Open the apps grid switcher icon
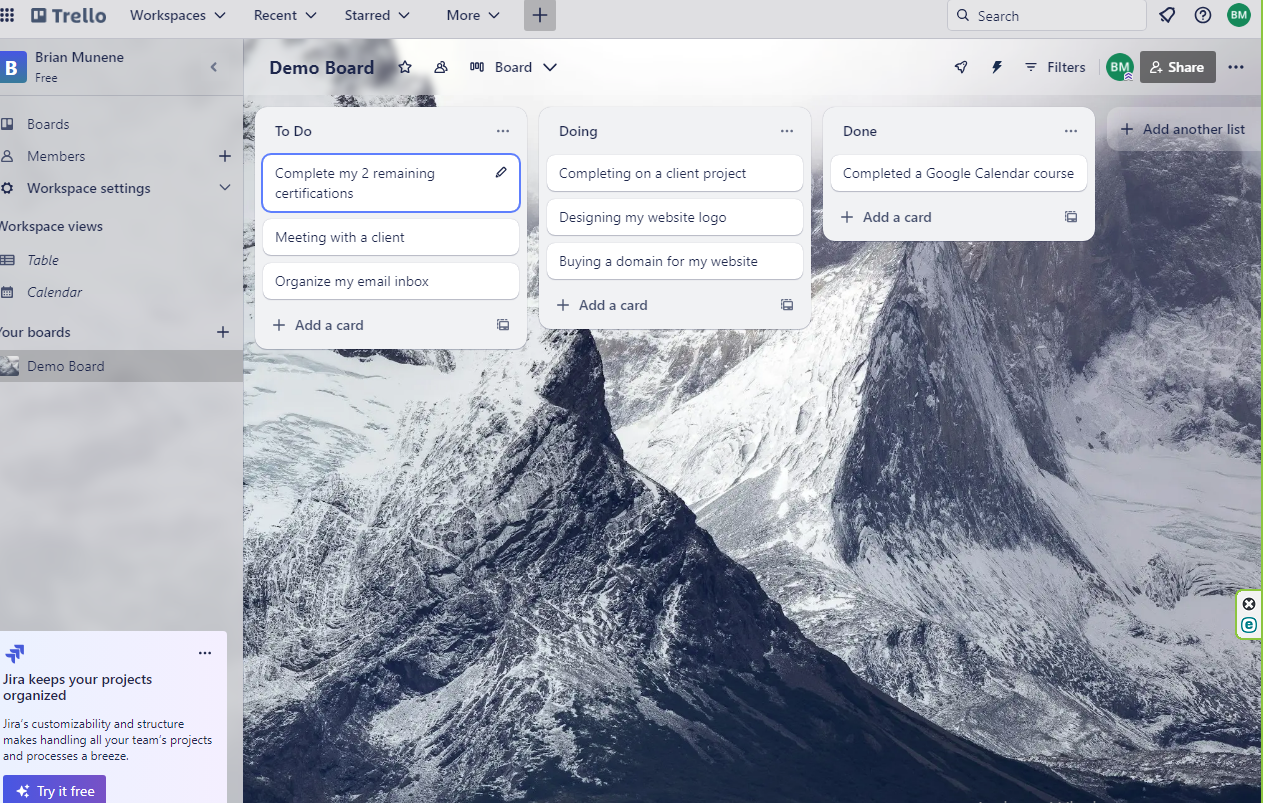1263x803 pixels. 7,15
